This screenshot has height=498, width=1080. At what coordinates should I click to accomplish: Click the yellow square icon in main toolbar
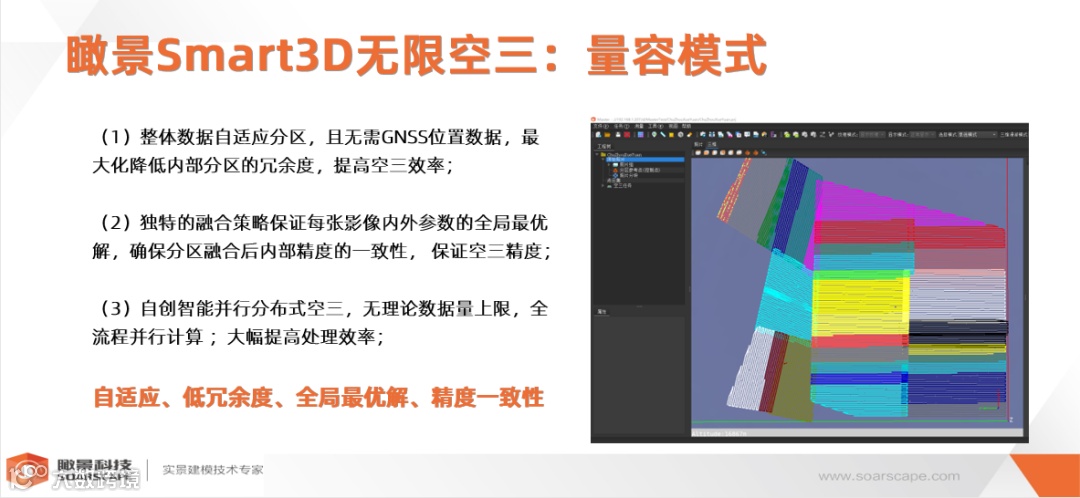672,135
